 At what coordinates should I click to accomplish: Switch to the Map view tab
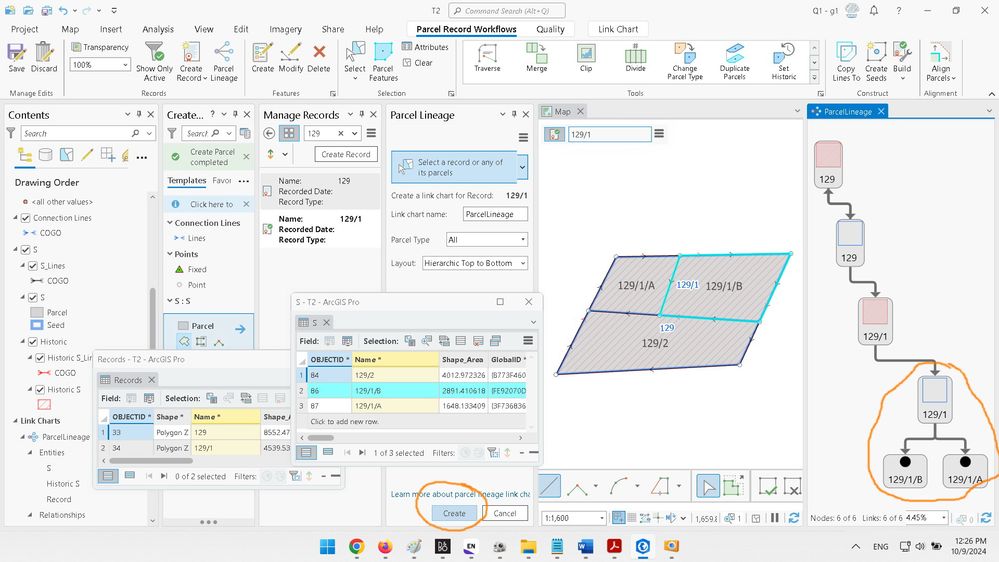click(563, 112)
